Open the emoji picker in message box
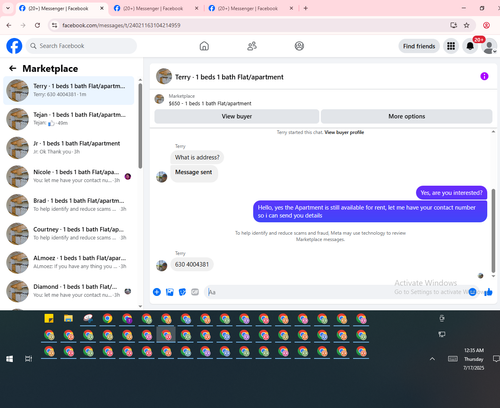The image size is (500, 408). coord(472,292)
